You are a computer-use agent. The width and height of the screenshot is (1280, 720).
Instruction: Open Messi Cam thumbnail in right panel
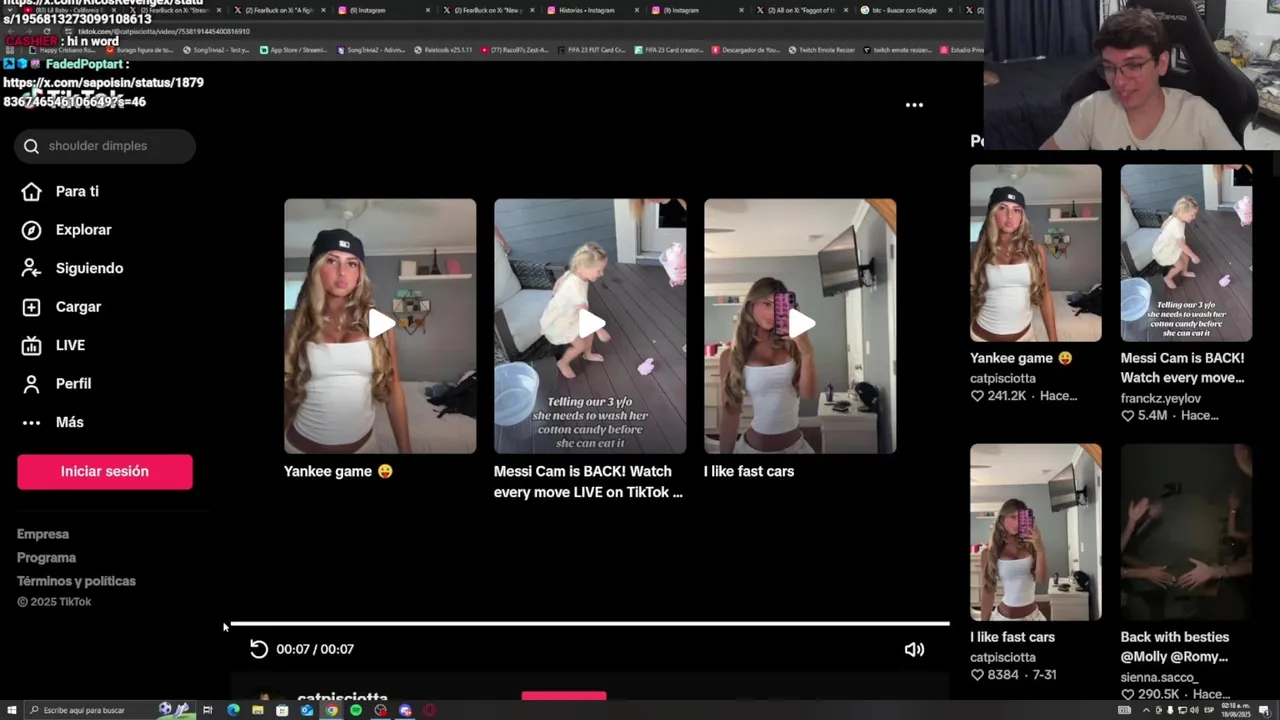tap(1186, 253)
